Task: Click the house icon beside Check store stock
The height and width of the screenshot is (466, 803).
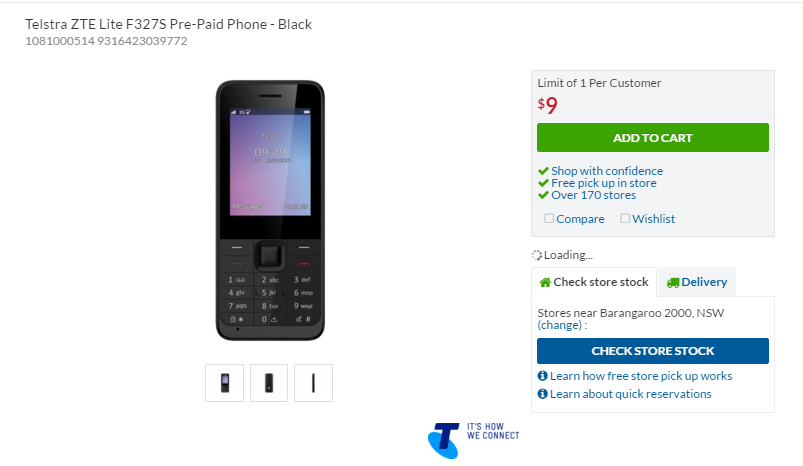Action: [545, 282]
